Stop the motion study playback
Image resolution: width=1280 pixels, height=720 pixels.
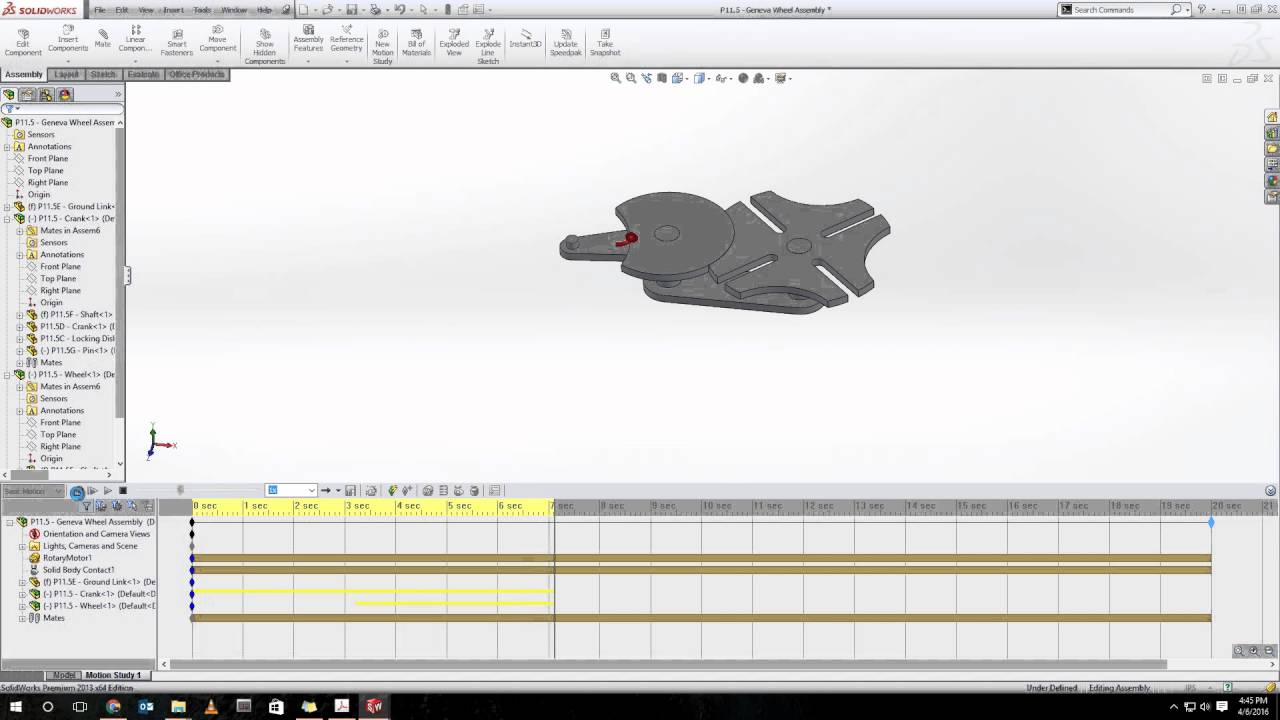[x=123, y=491]
